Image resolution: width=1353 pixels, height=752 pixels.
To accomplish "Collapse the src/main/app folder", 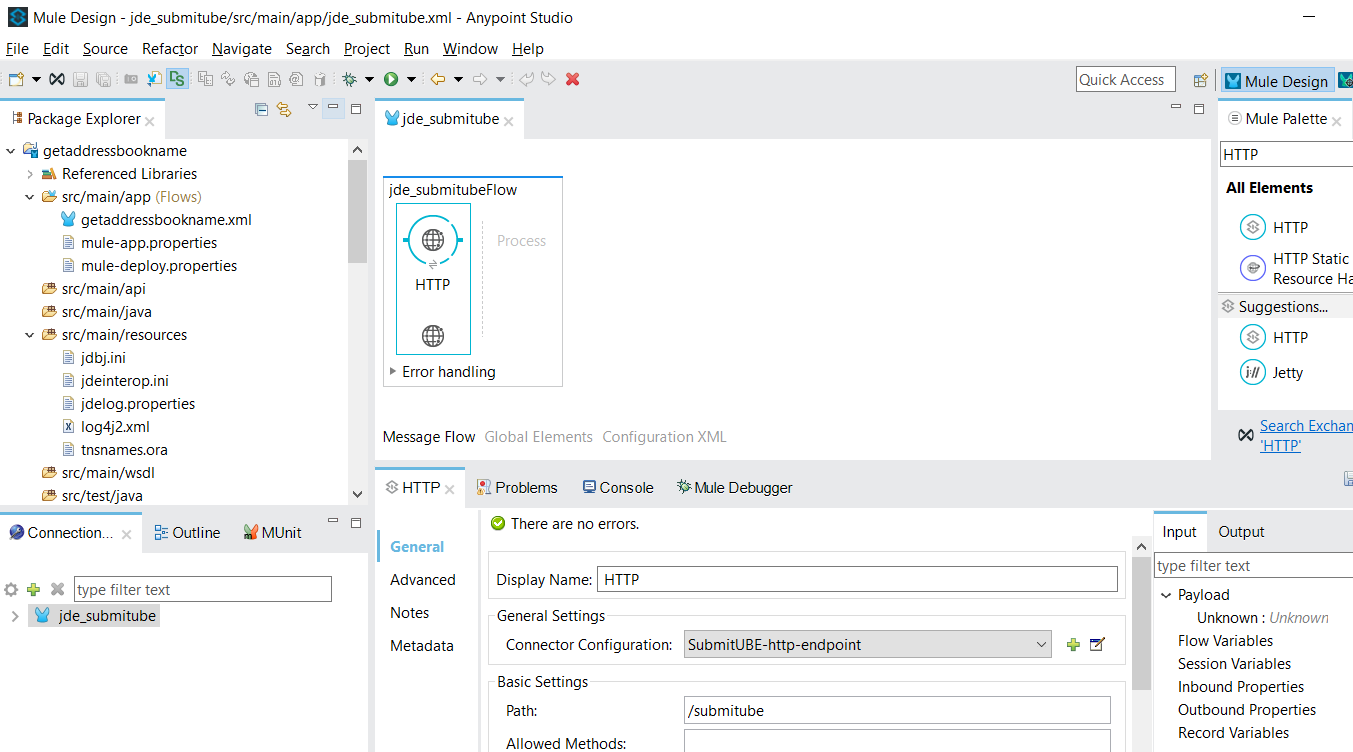I will [x=30, y=197].
